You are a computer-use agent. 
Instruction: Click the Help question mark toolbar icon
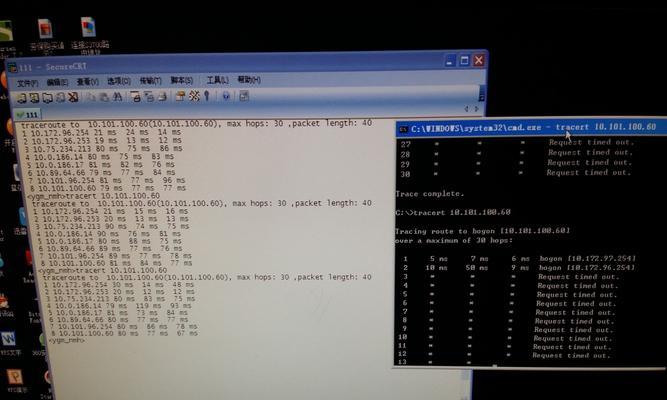pyautogui.click(x=226, y=96)
